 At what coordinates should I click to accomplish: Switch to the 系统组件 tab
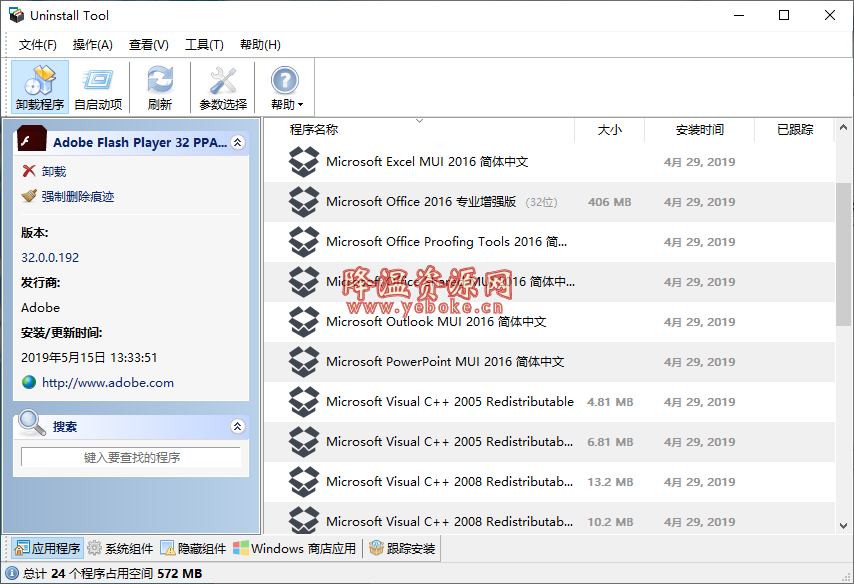click(x=121, y=548)
